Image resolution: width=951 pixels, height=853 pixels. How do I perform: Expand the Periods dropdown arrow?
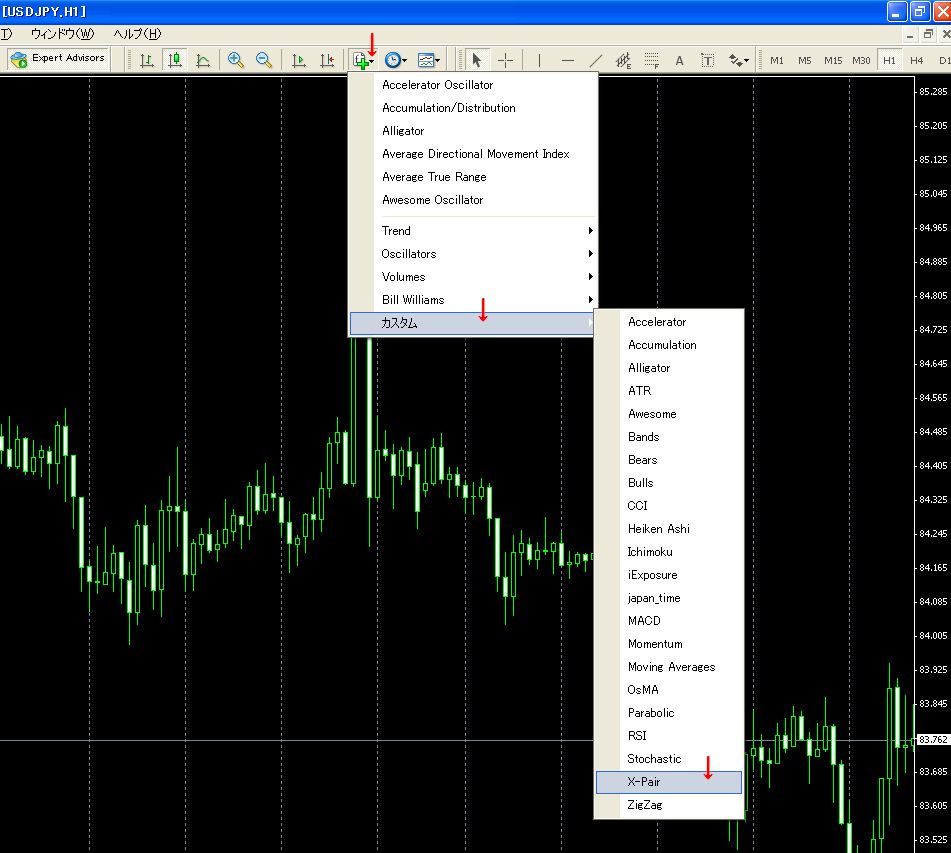point(405,60)
